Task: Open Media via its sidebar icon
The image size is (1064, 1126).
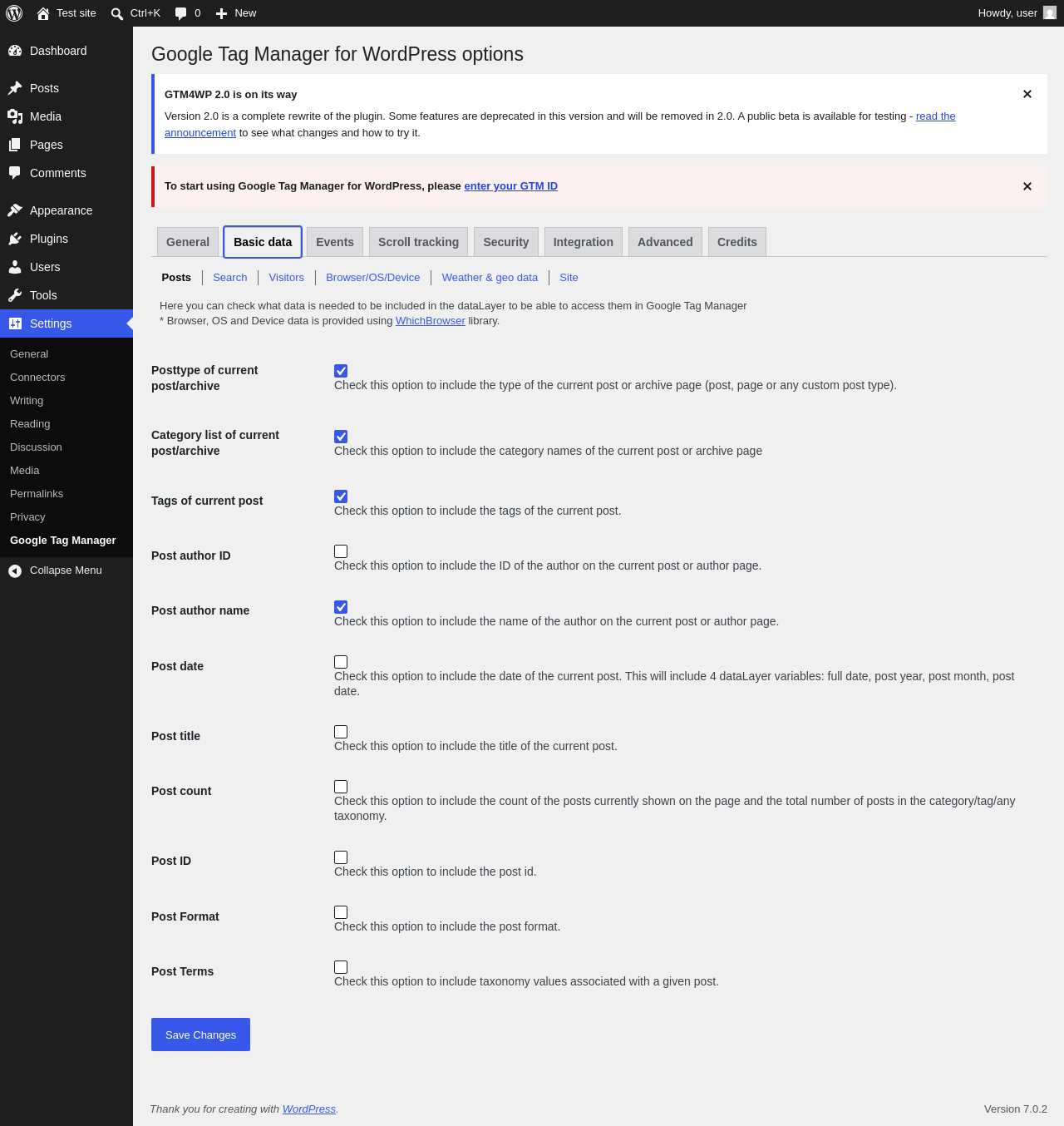Action: coord(15,116)
